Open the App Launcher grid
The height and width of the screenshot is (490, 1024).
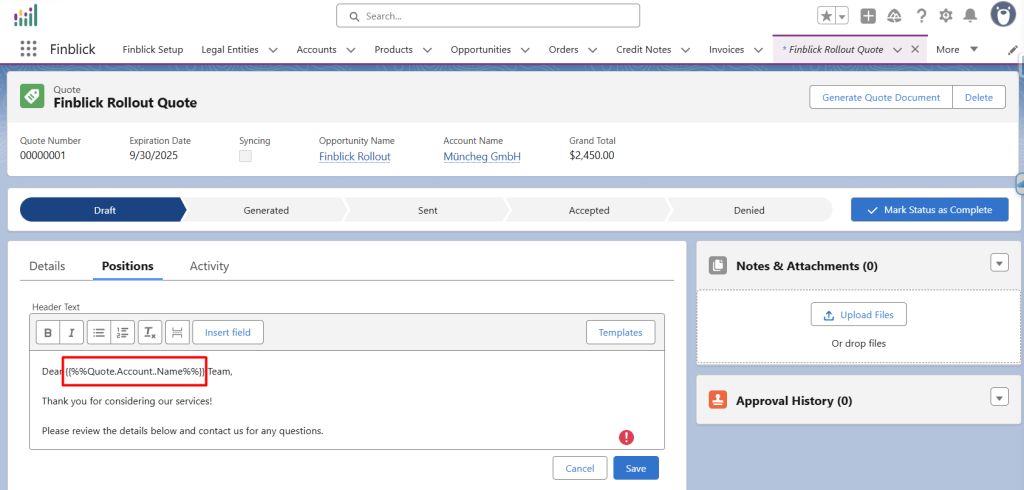point(28,49)
